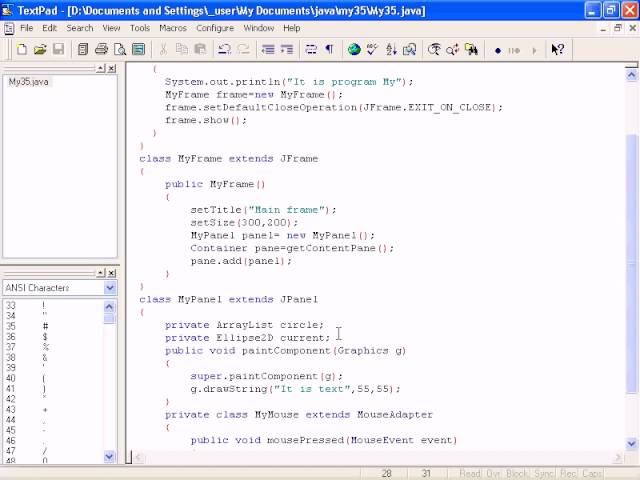Close the clip library panel

(111, 273)
